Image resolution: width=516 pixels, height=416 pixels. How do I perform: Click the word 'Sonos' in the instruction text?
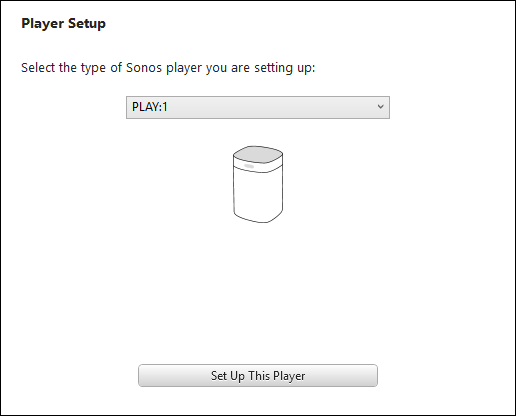144,68
